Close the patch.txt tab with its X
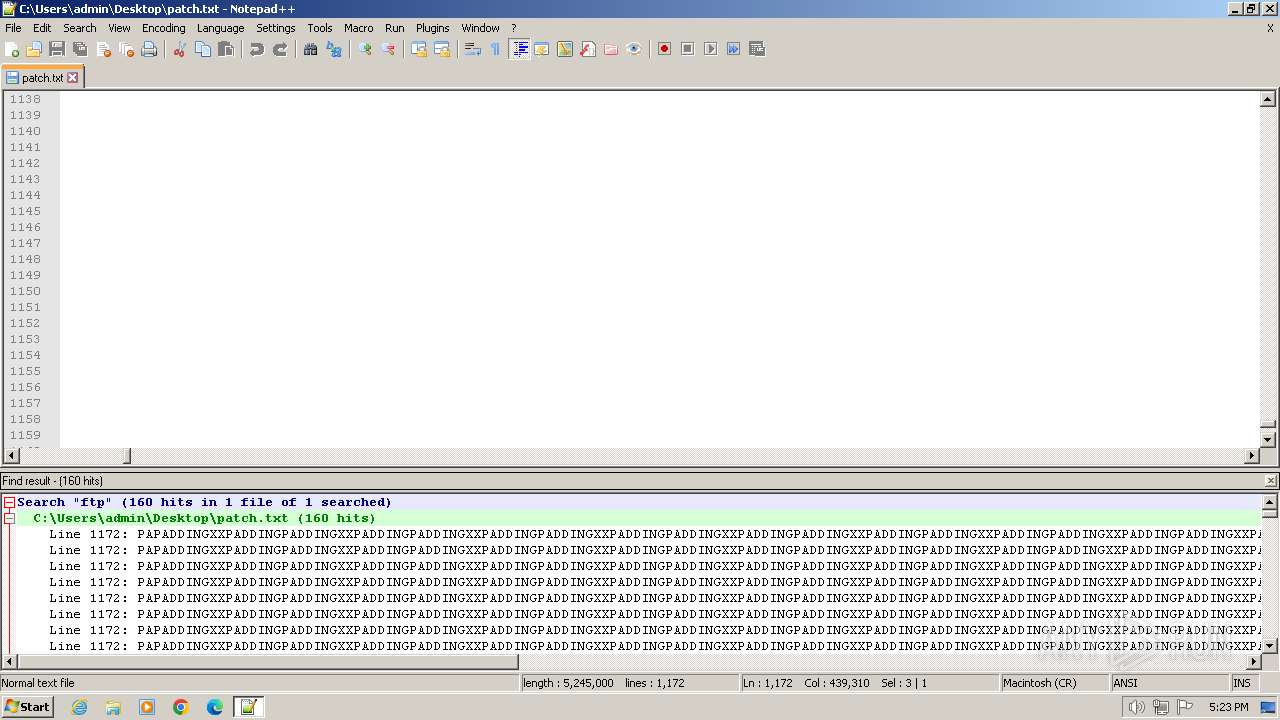1280x720 pixels. (72, 77)
